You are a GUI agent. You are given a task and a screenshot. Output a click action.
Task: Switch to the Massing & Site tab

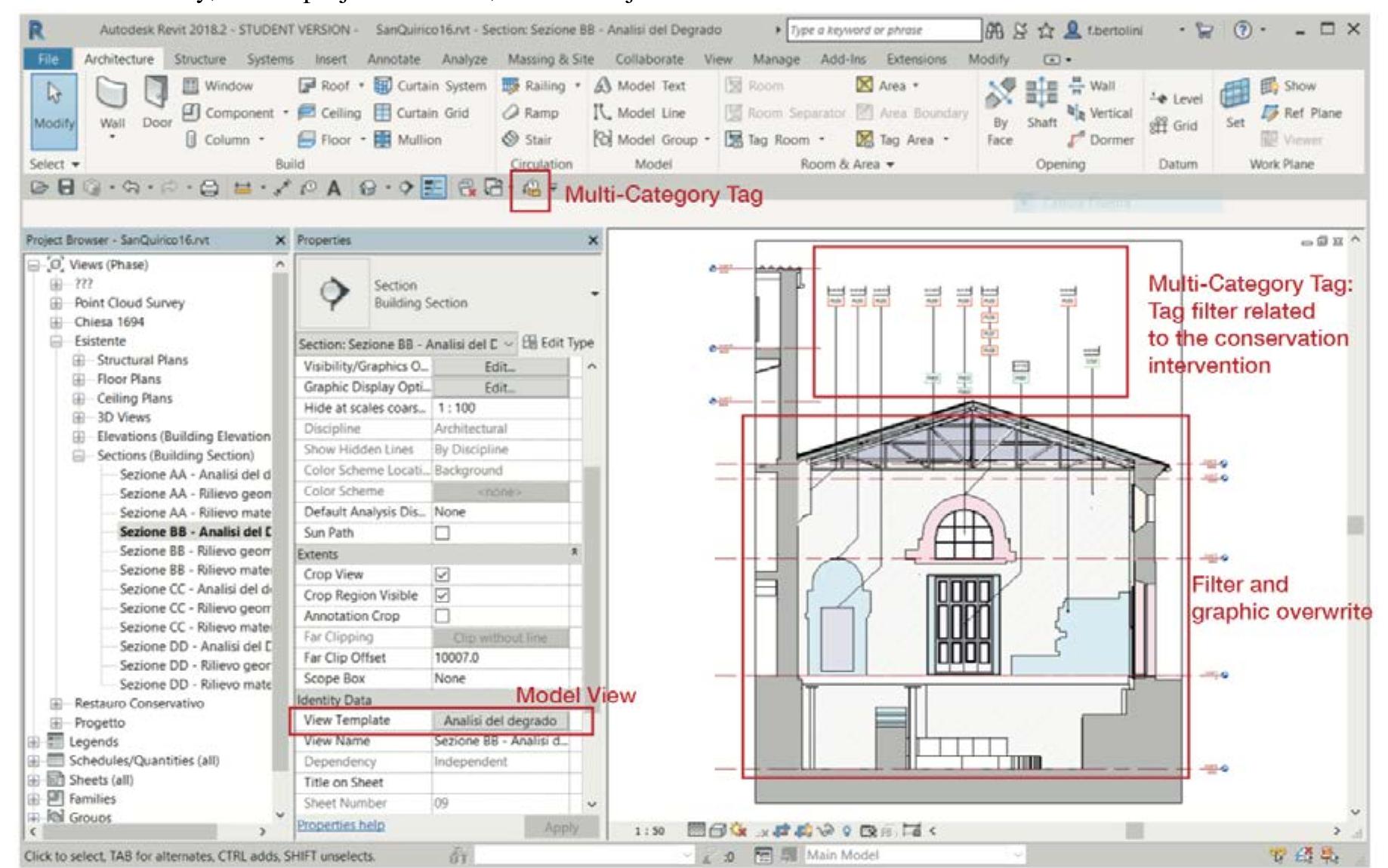click(x=551, y=59)
